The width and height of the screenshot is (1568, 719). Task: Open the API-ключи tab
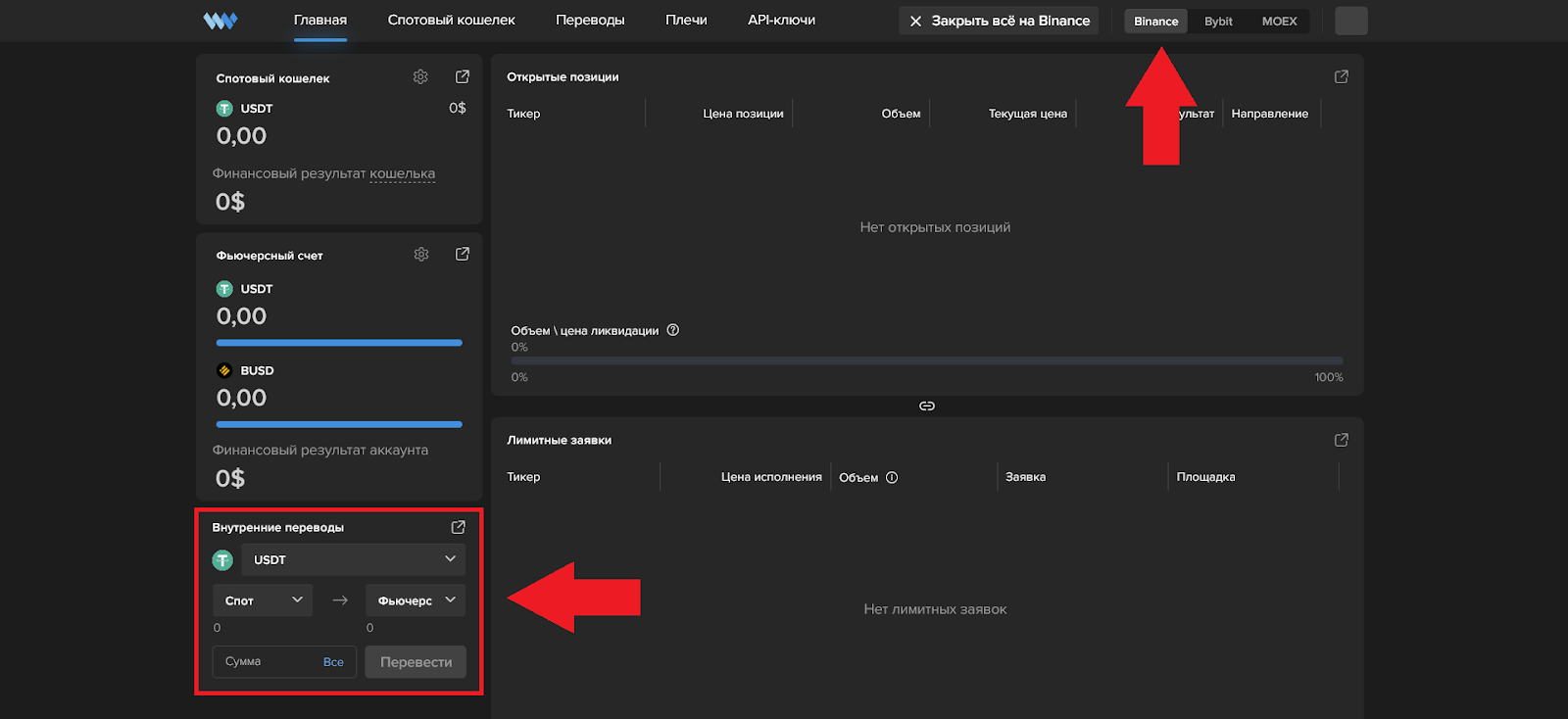(781, 20)
